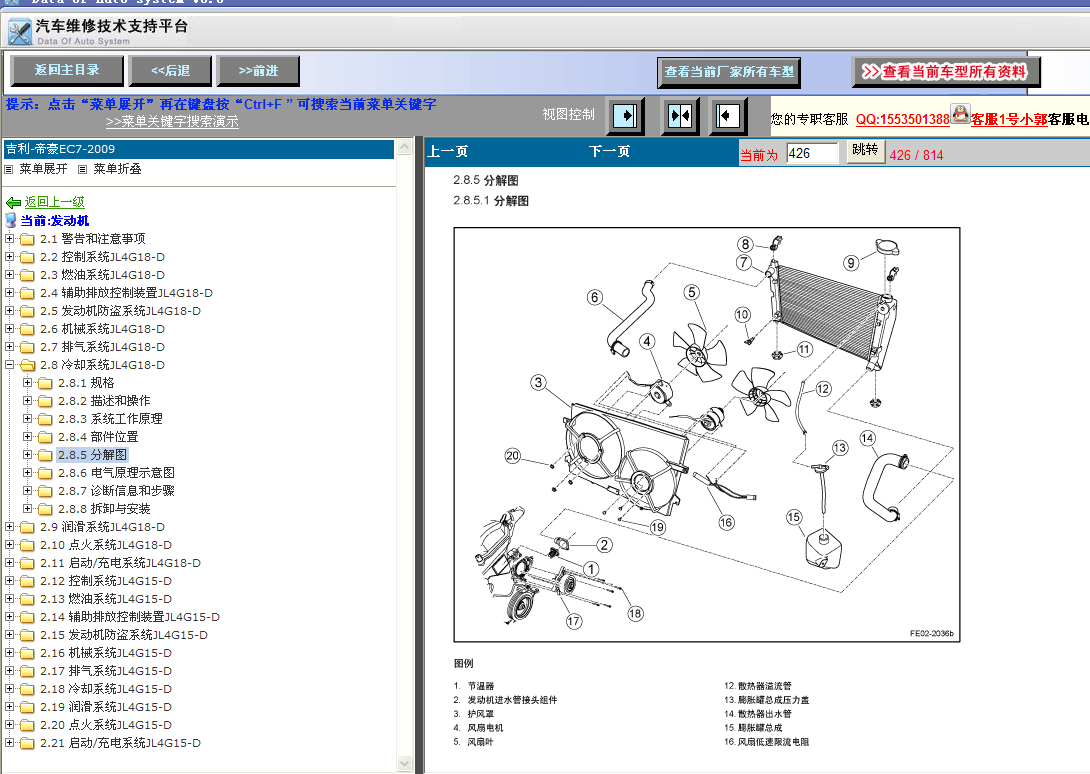Image resolution: width=1090 pixels, height=774 pixels.
Task: Open the 菜单关键字搜索演示 link
Action: (x=172, y=122)
